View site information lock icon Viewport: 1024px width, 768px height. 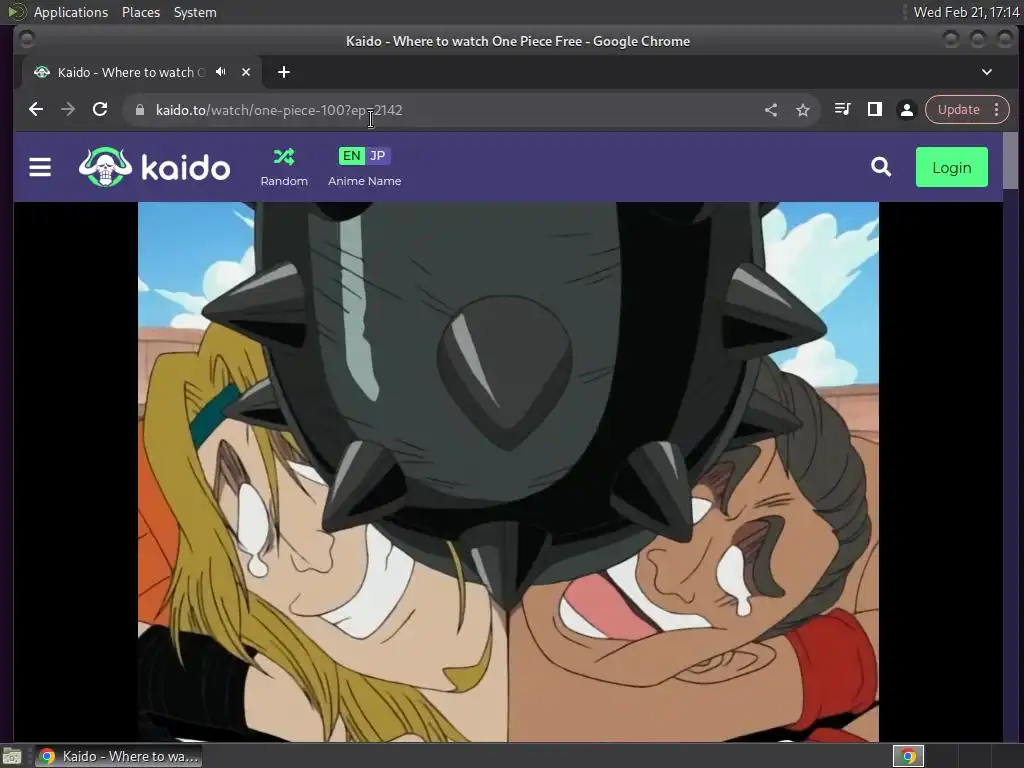coord(140,110)
